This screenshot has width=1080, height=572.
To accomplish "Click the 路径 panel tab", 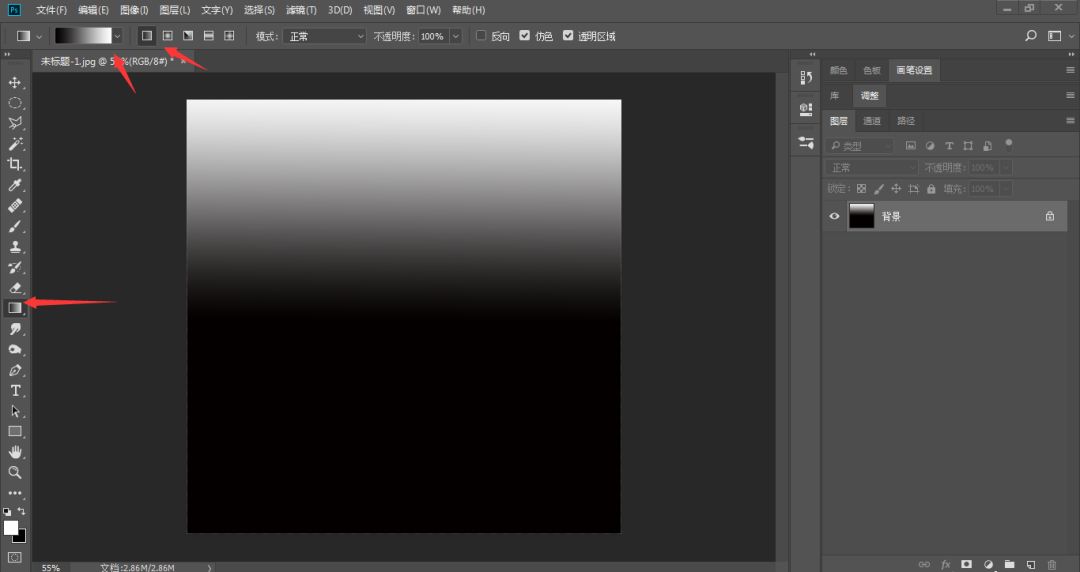I will [906, 121].
